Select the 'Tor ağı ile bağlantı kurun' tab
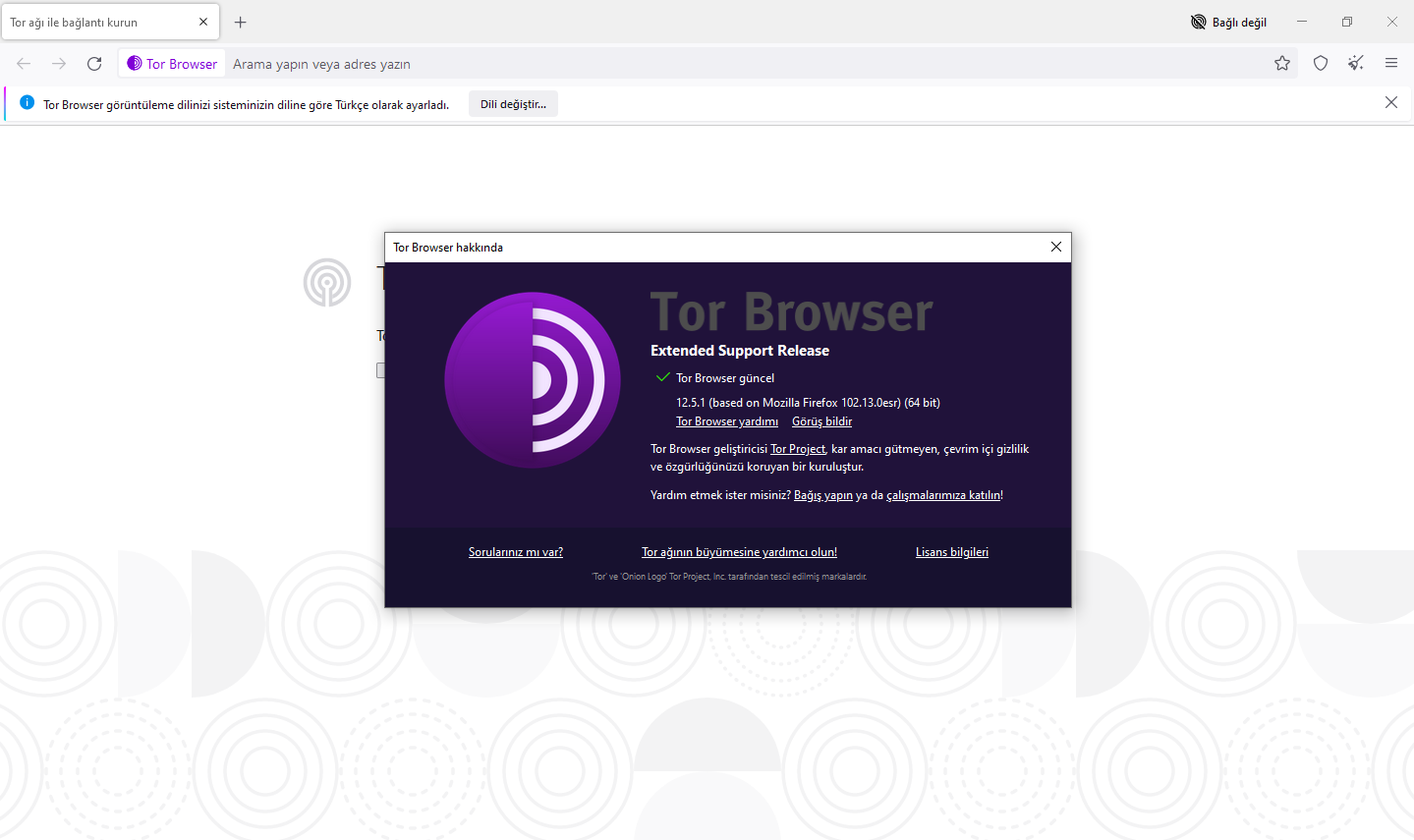 click(110, 22)
